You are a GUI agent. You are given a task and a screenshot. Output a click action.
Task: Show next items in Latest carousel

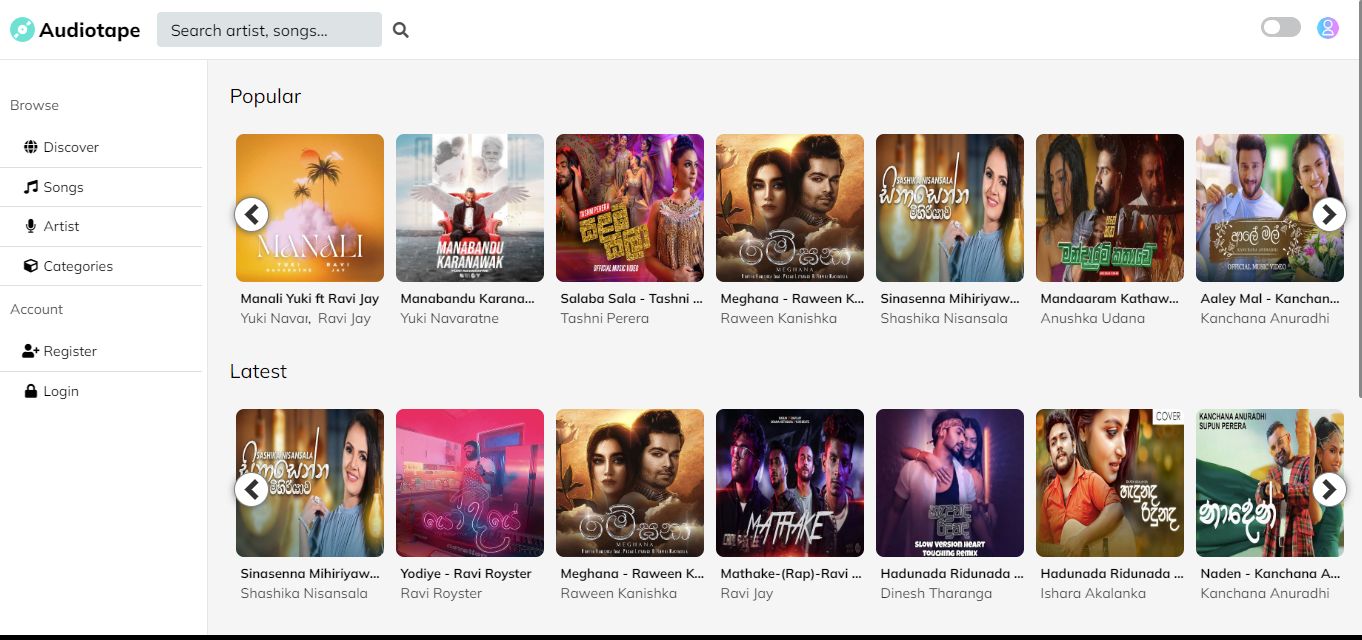coord(1328,489)
